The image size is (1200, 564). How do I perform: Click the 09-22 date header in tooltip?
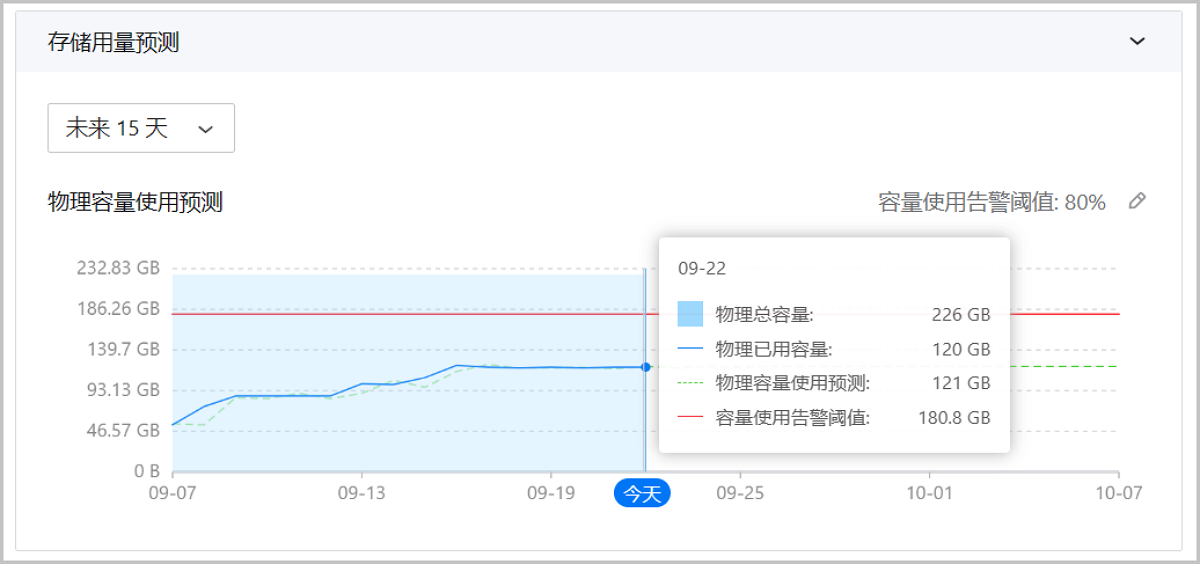tap(702, 268)
